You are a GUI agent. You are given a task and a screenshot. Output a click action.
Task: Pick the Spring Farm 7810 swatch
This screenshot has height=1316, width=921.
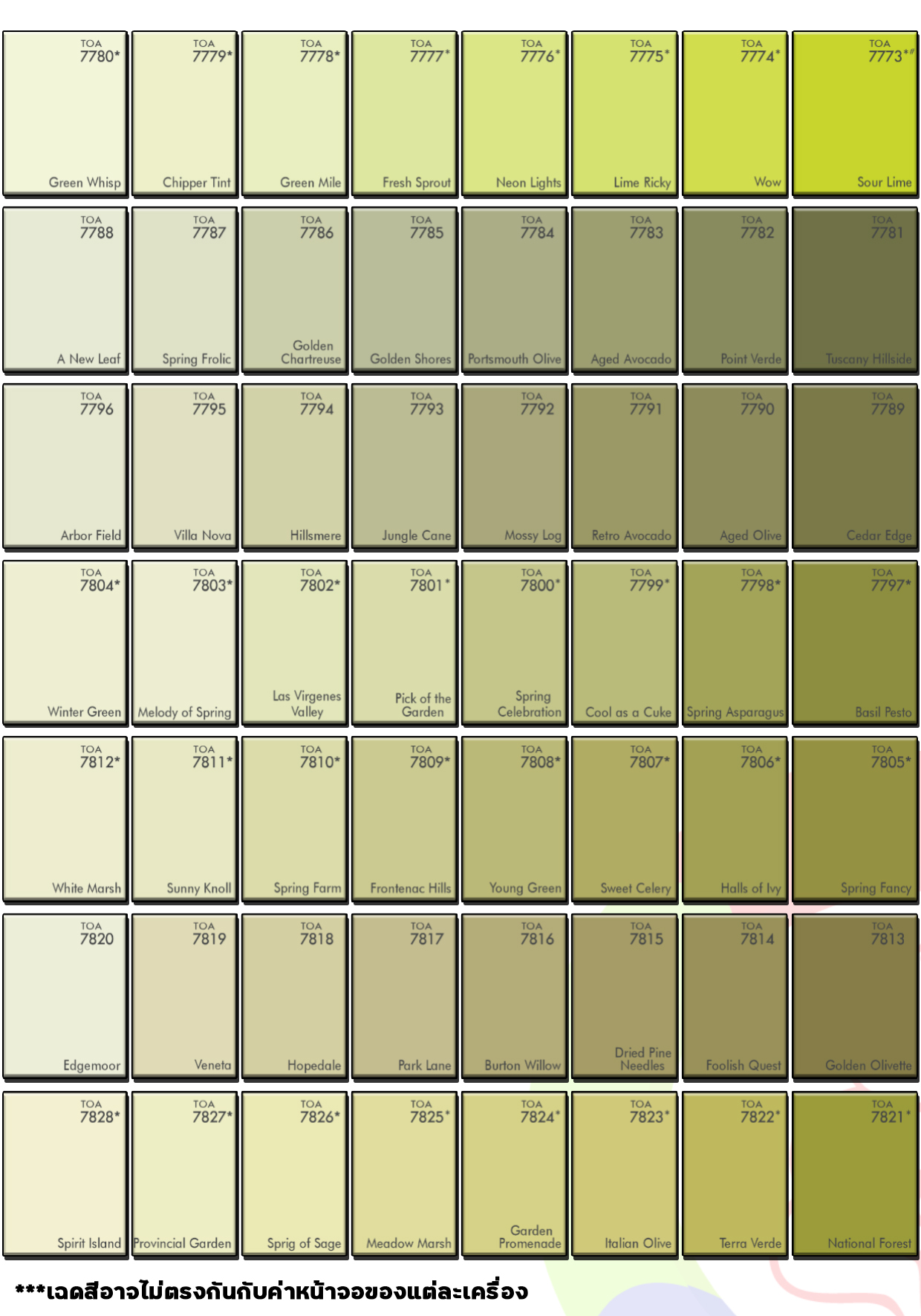[x=294, y=819]
